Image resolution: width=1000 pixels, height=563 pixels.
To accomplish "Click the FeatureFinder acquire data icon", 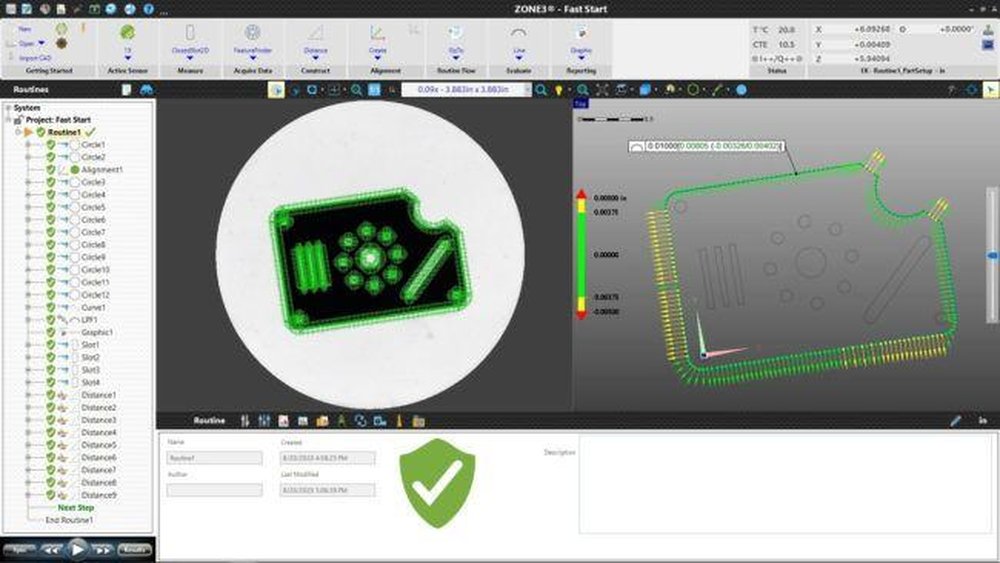I will click(253, 32).
